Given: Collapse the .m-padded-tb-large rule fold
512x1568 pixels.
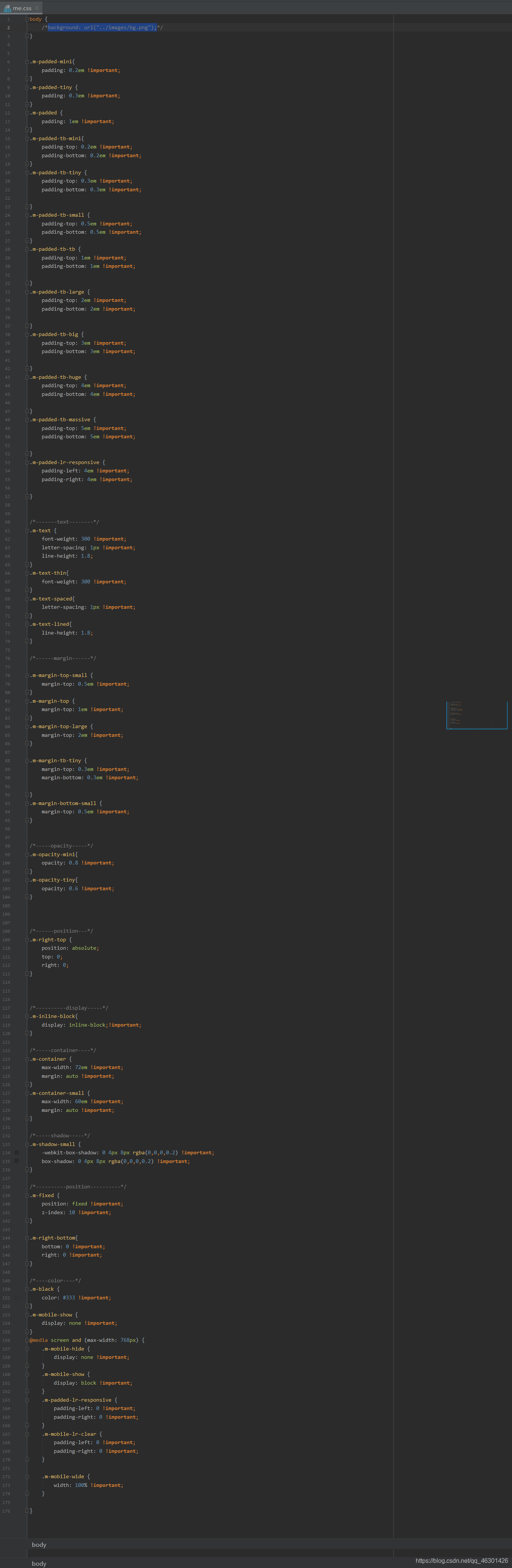Looking at the screenshot, I should point(27,292).
